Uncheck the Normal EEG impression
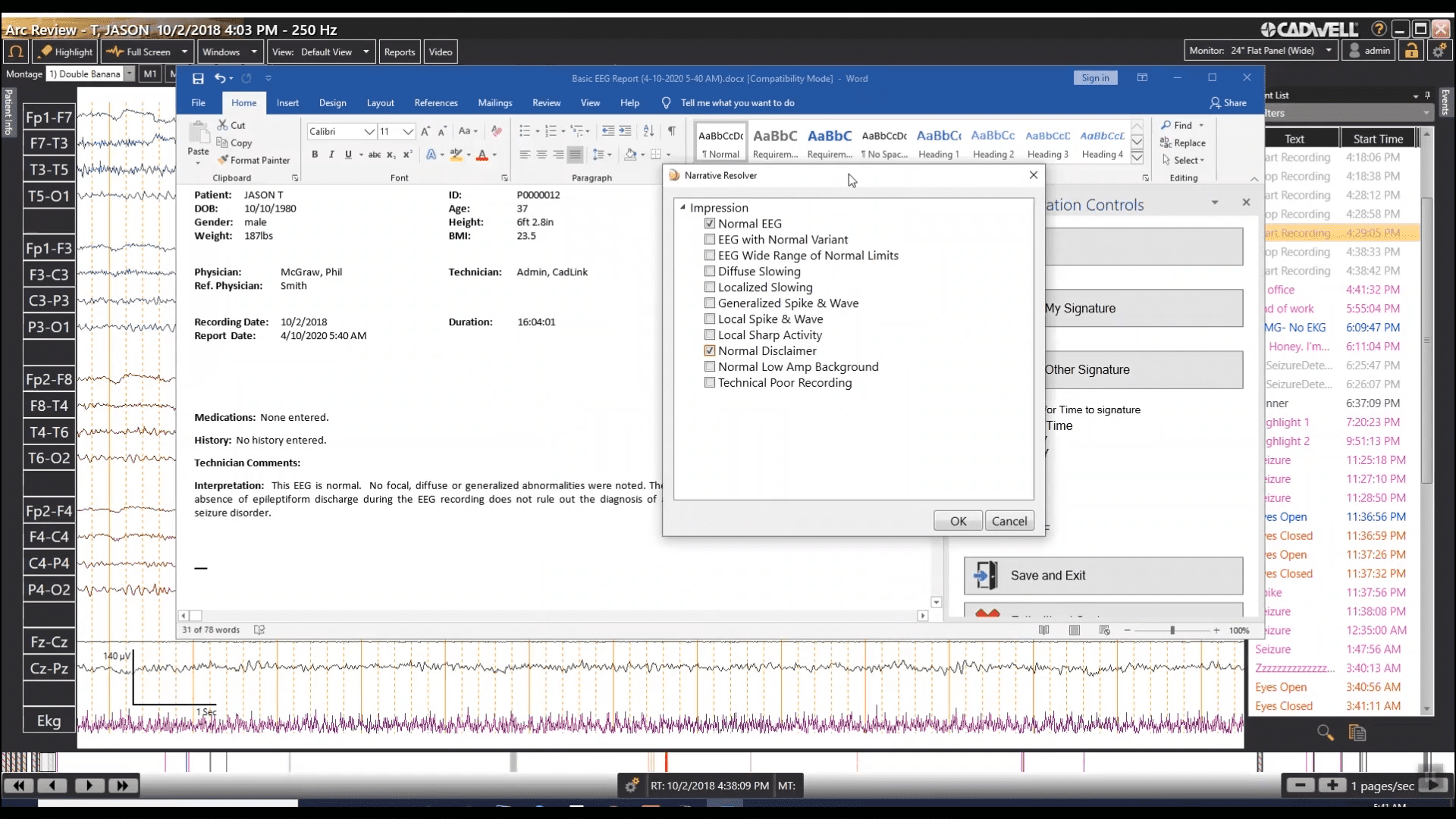The height and width of the screenshot is (819, 1456). tap(711, 223)
